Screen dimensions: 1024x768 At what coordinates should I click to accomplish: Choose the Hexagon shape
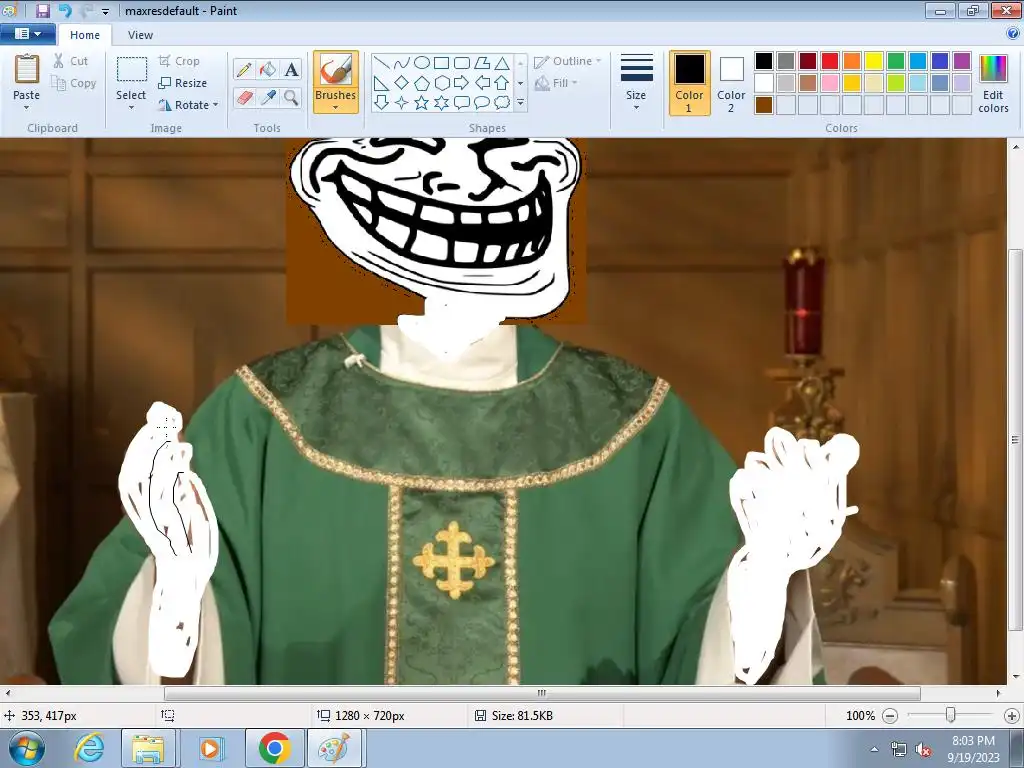coord(441,83)
